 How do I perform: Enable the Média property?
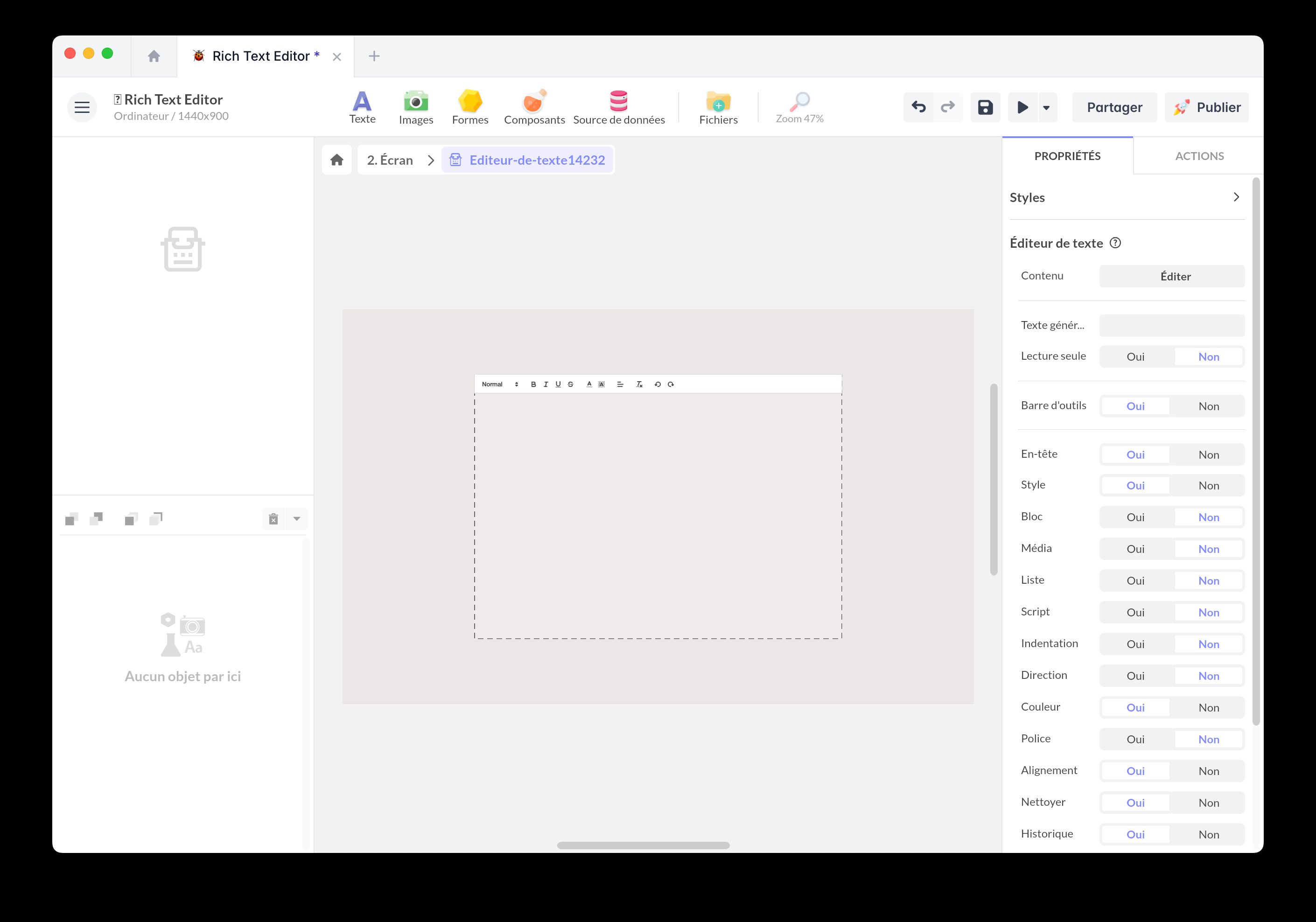1135,548
